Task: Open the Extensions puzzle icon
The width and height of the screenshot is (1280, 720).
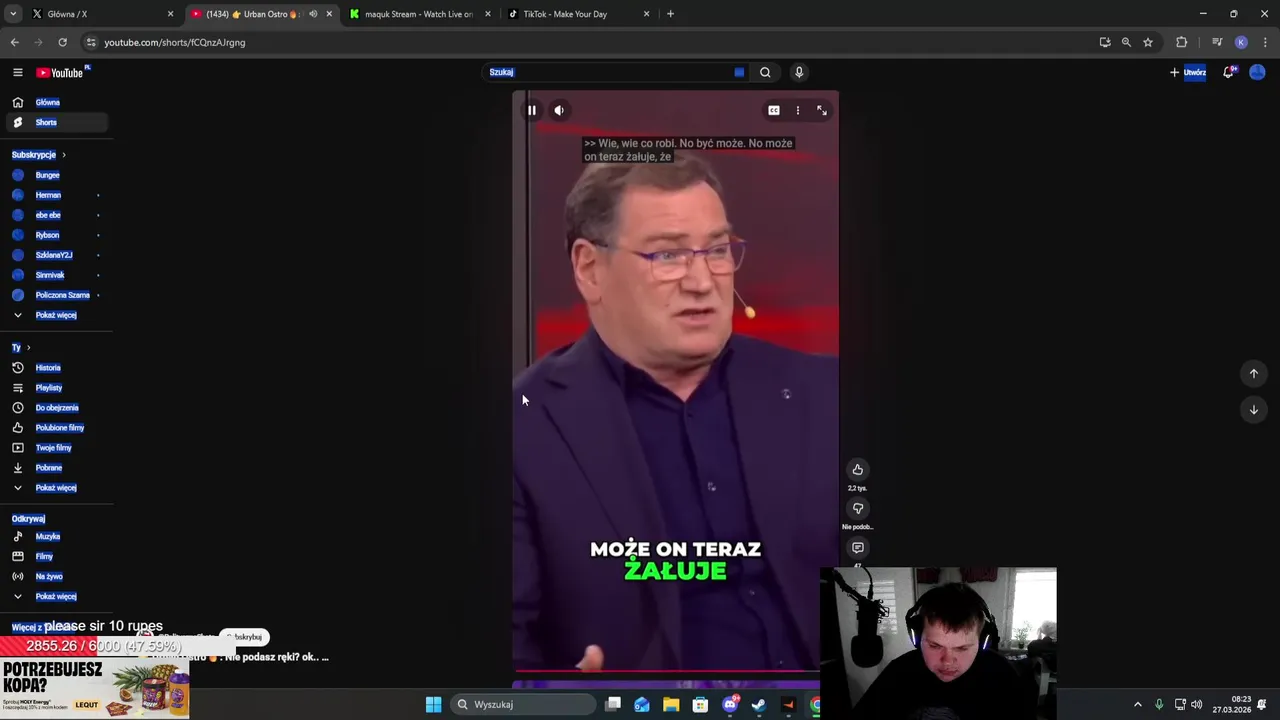Action: point(1182,42)
